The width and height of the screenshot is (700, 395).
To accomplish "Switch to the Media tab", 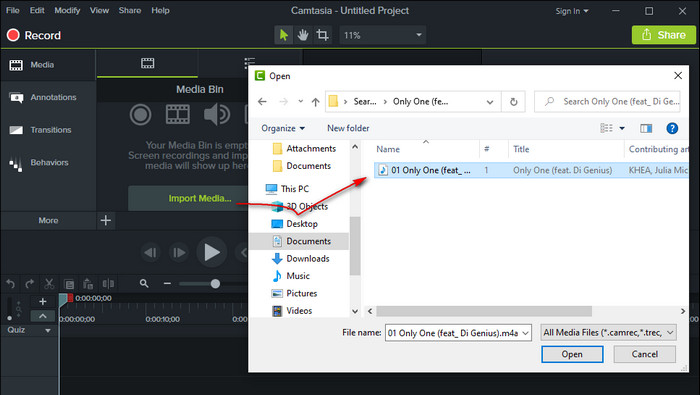I will point(48,65).
